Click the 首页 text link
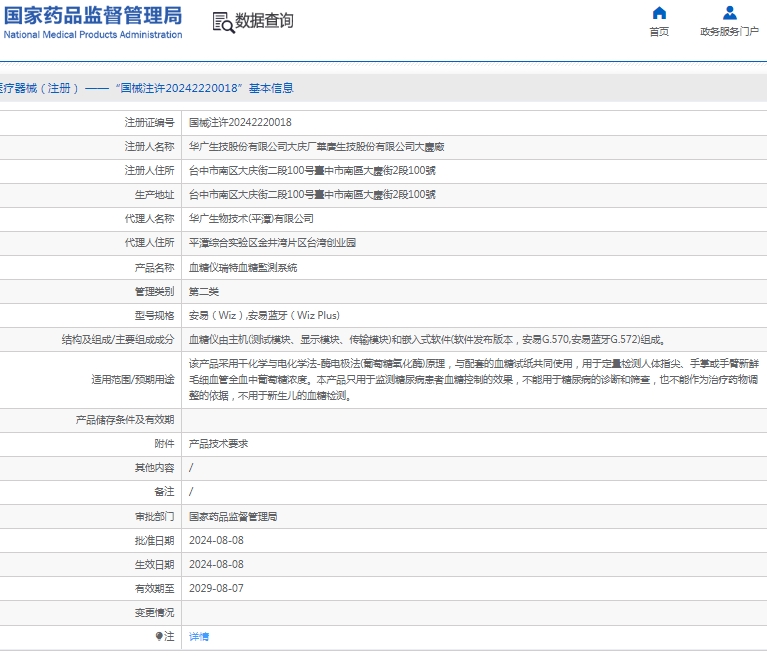The height and width of the screenshot is (656, 767). coord(659,32)
